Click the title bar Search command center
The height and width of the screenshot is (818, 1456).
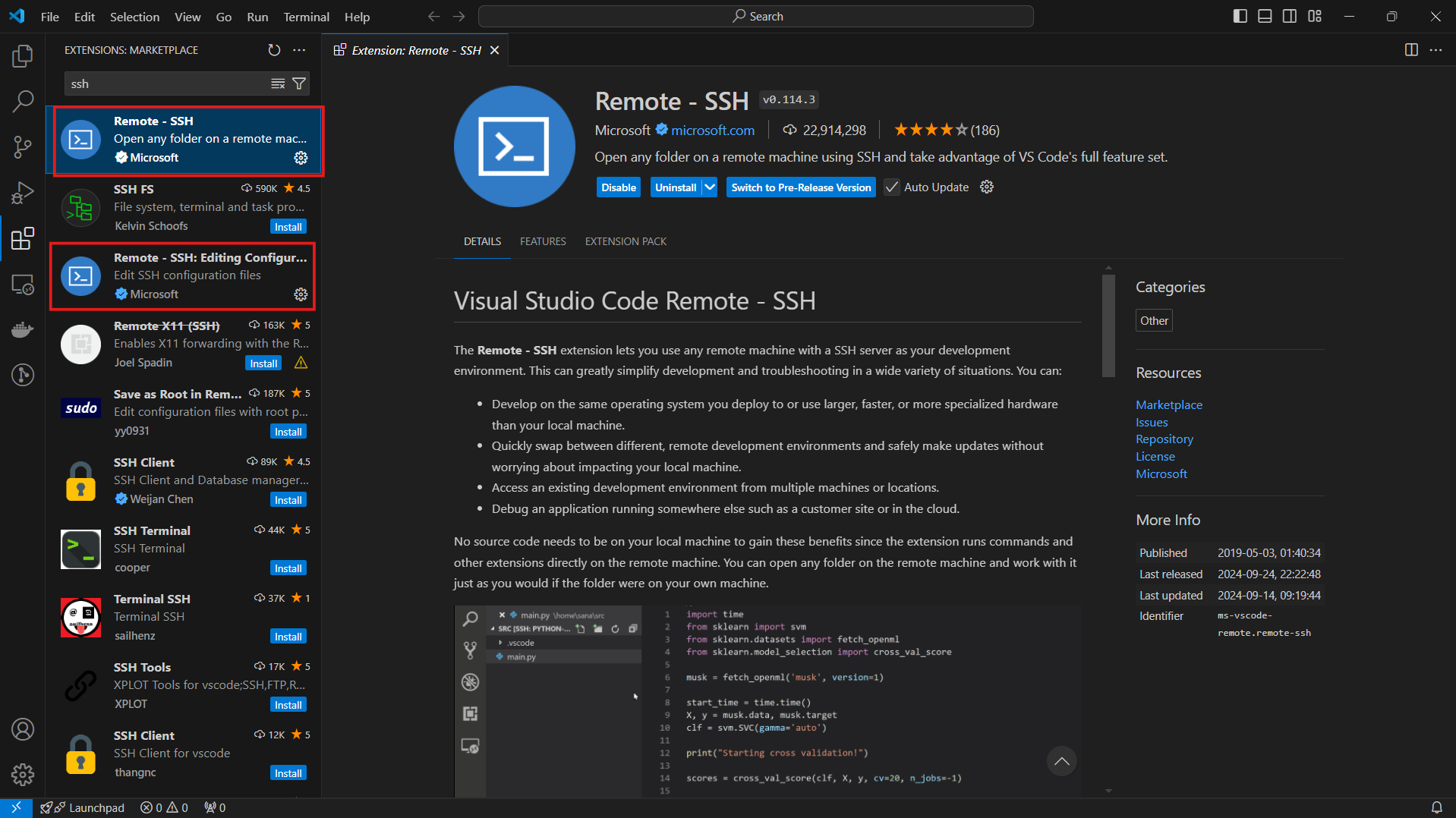click(756, 16)
